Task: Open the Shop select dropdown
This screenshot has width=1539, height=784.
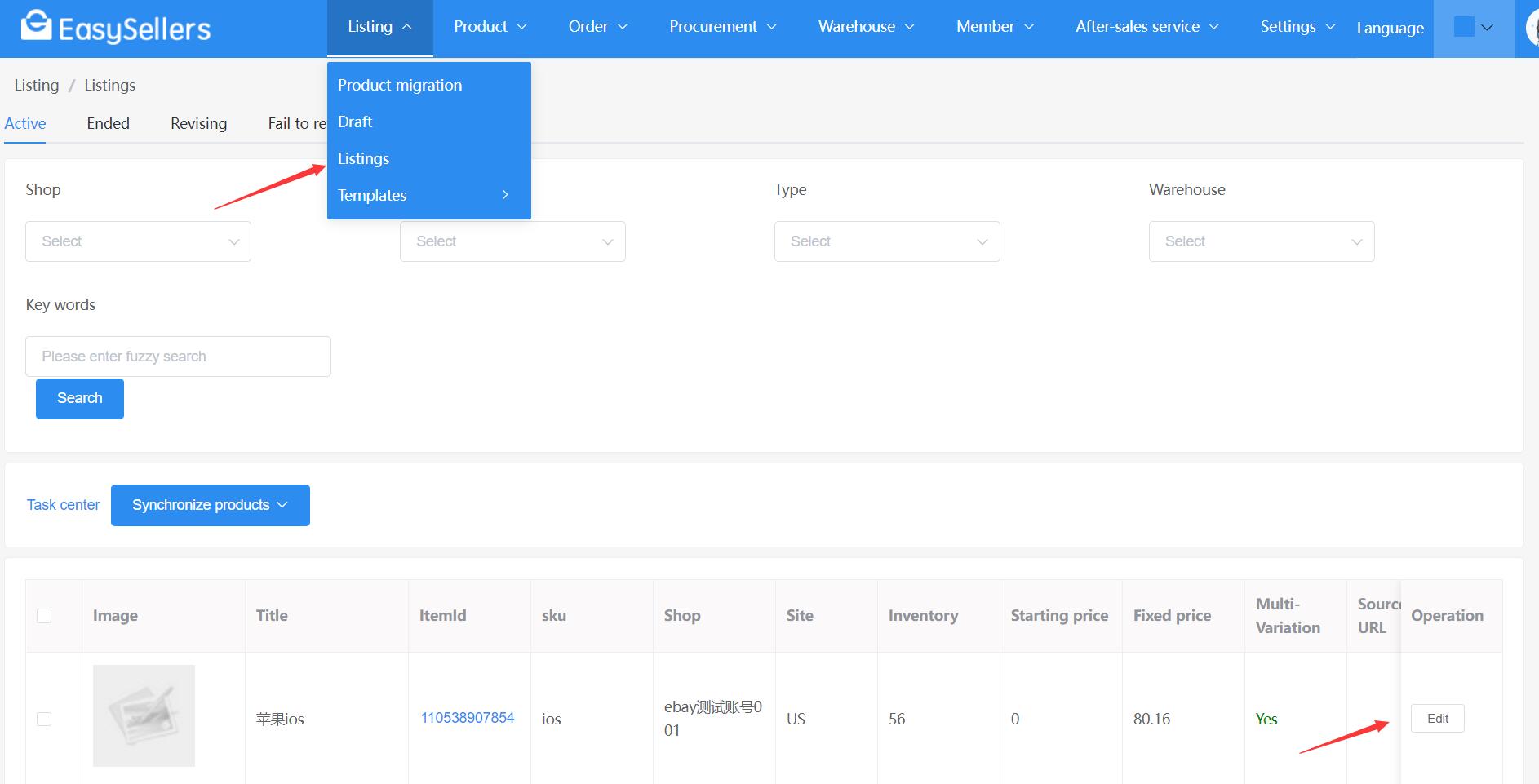Action: (x=138, y=241)
